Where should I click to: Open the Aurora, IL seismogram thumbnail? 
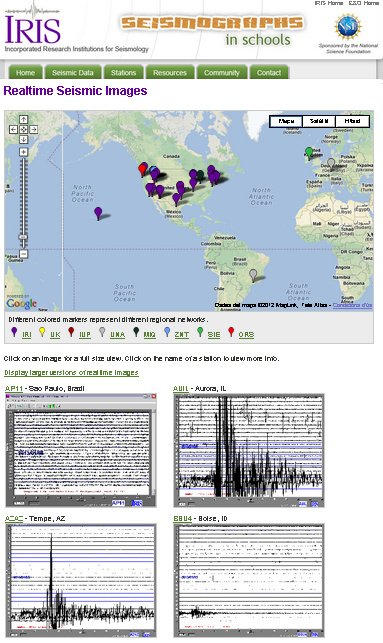click(x=248, y=450)
